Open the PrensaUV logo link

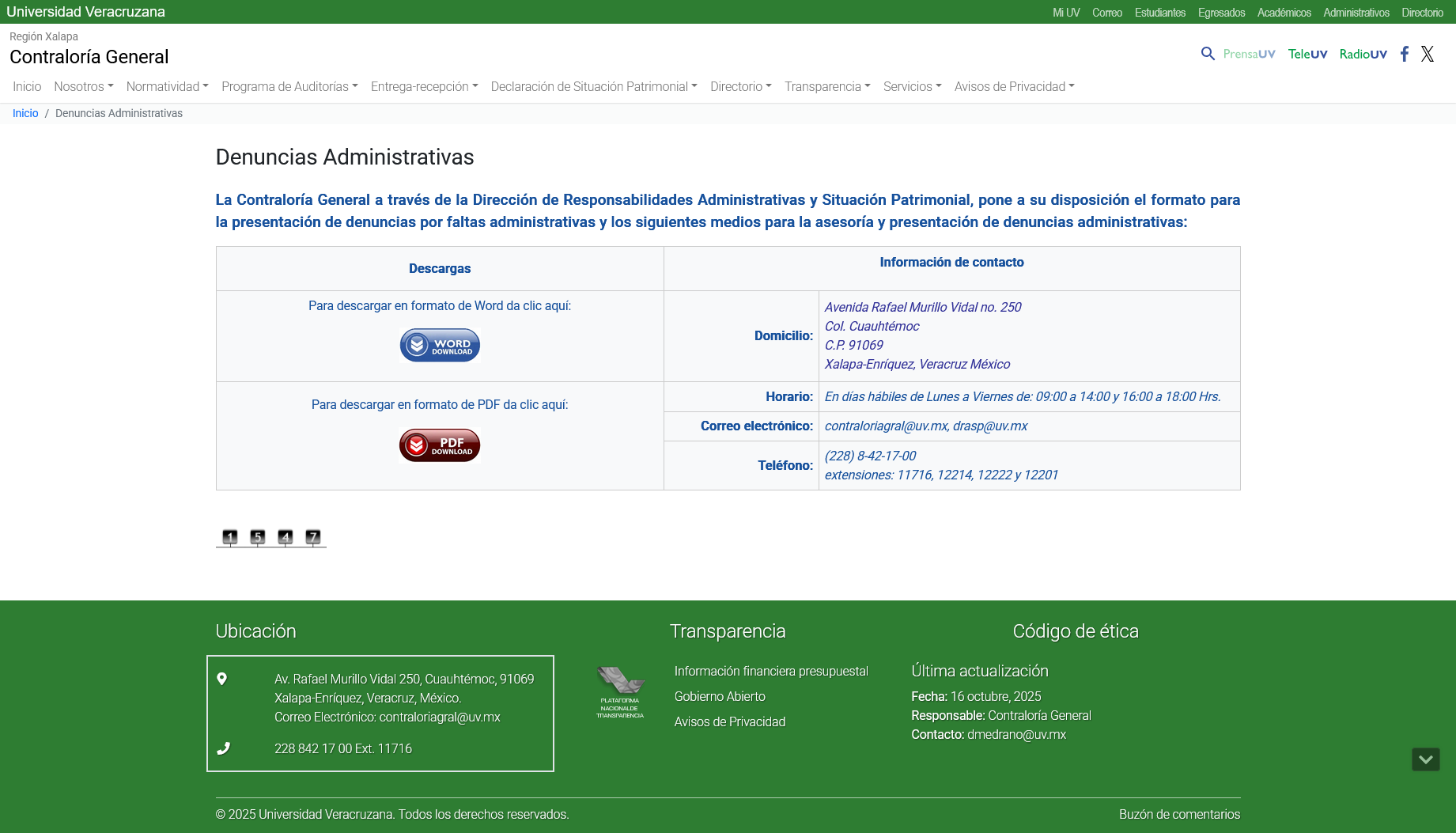pyautogui.click(x=1249, y=54)
